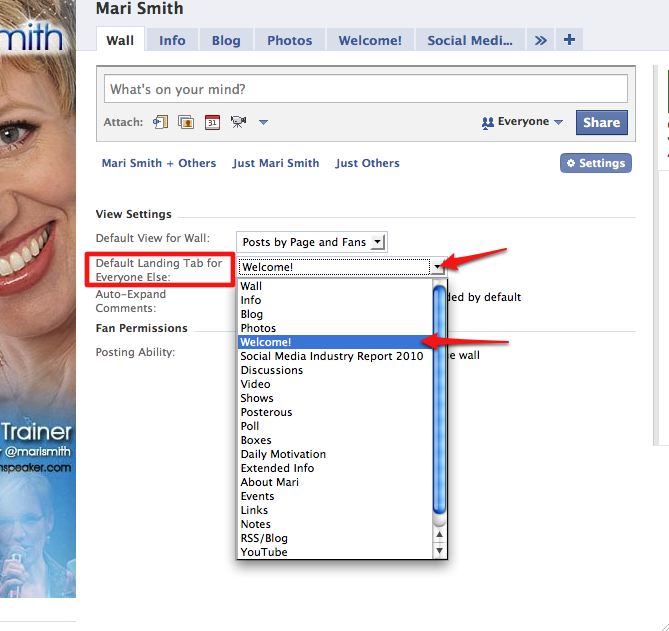
Task: Choose Daily Motivation in the list
Action: (335, 454)
